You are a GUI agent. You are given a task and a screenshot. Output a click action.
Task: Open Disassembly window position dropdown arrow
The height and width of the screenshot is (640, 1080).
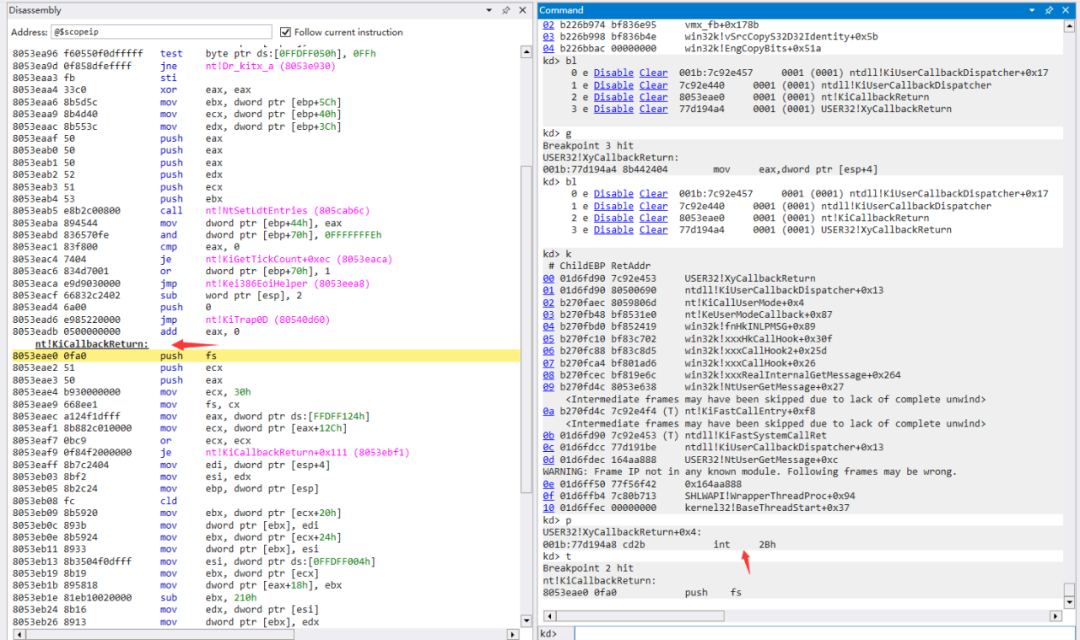489,10
